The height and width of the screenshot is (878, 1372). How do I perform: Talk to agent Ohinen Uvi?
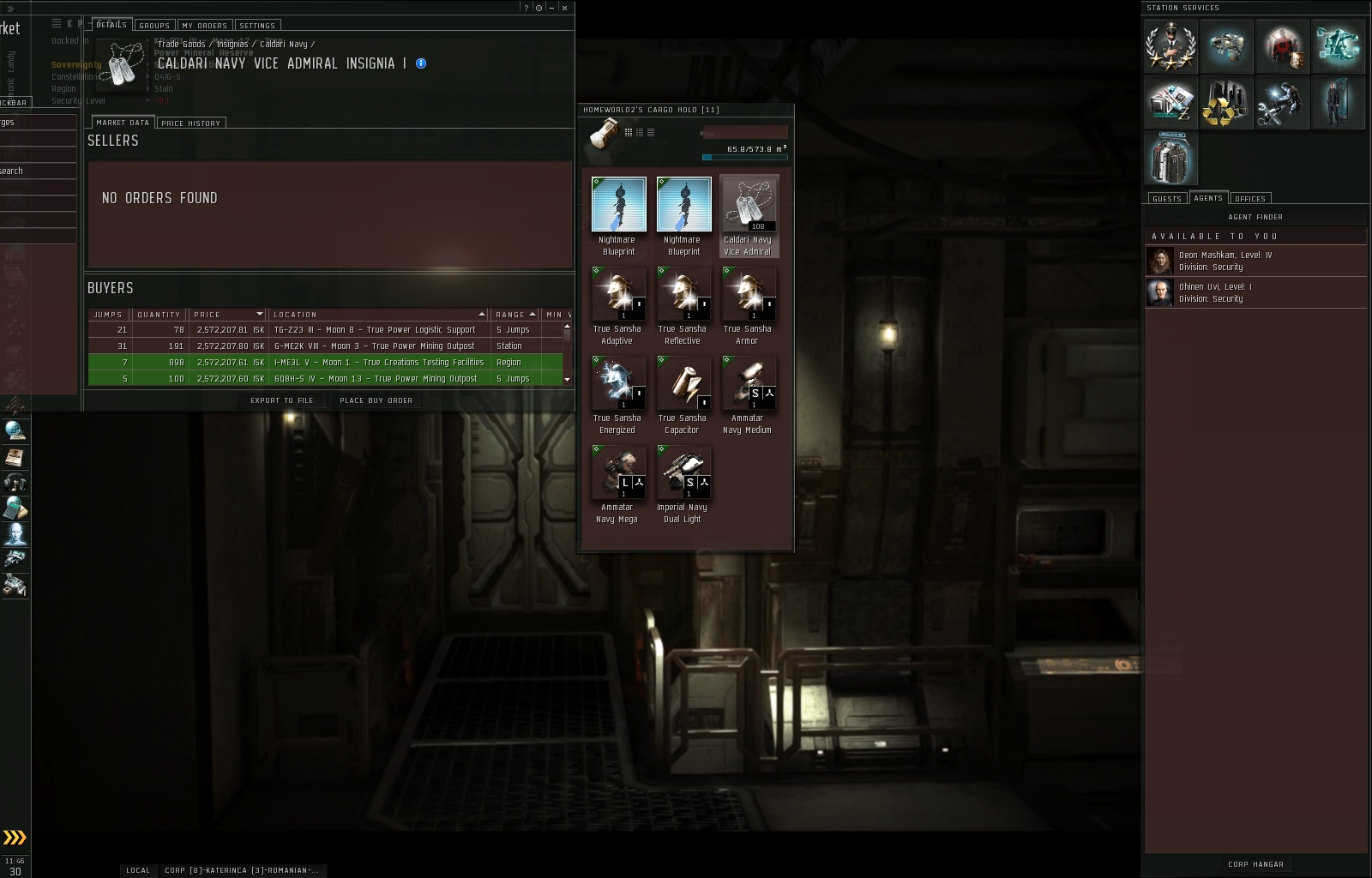click(1255, 292)
